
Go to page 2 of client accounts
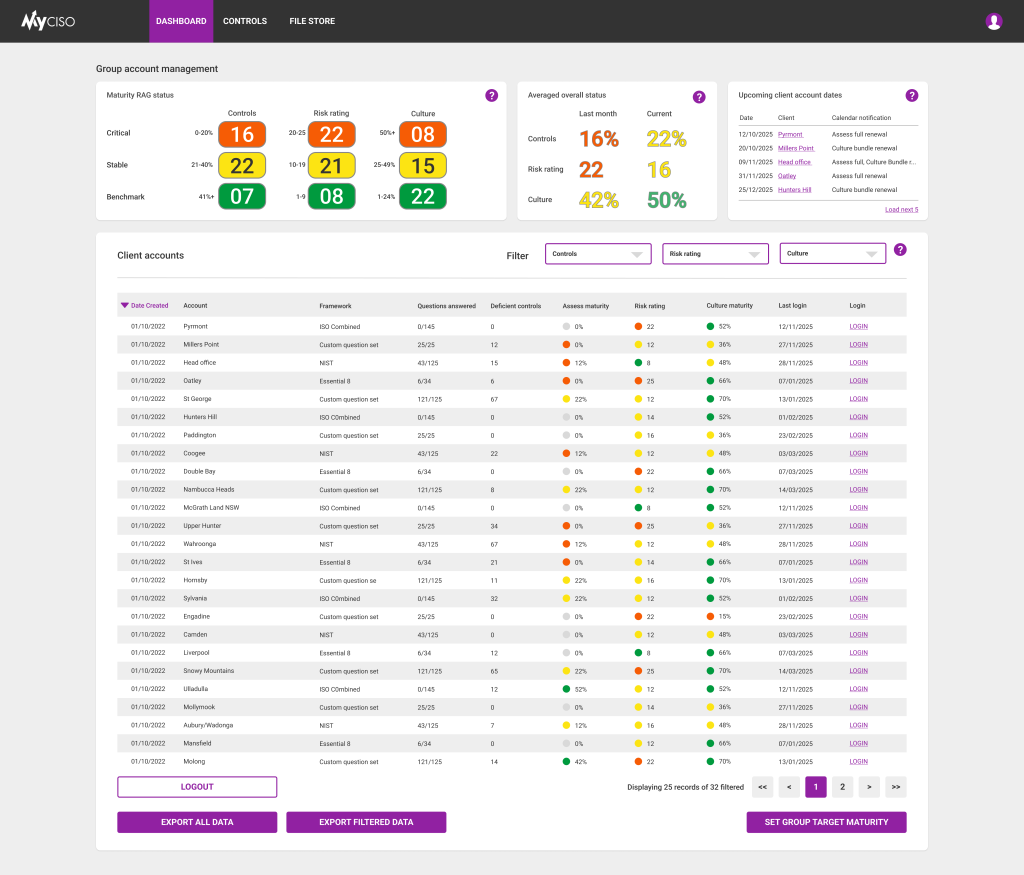[x=842, y=787]
